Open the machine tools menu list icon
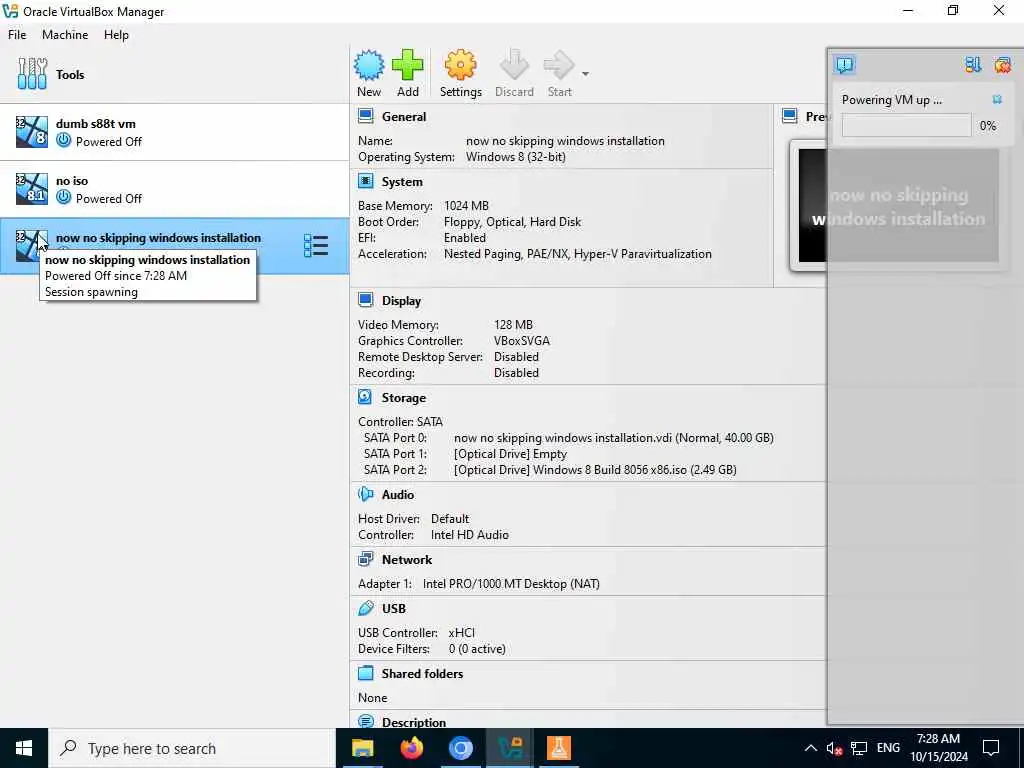Image resolution: width=1024 pixels, height=768 pixels. pyautogui.click(x=316, y=246)
